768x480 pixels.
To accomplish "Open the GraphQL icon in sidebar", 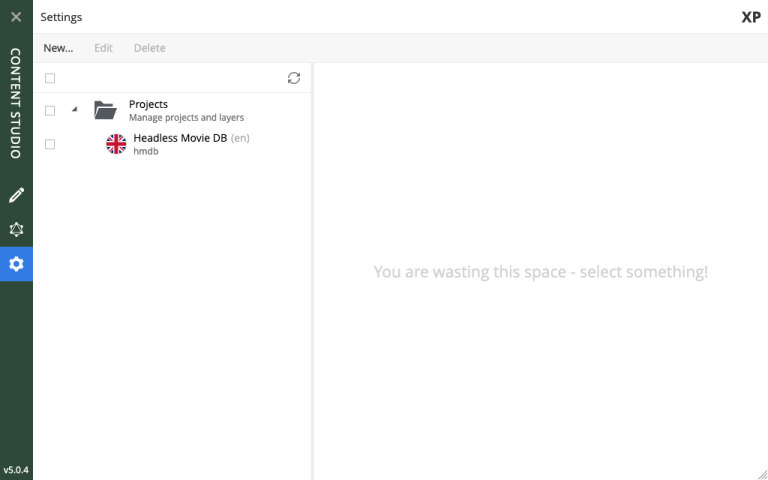I will click(16, 229).
